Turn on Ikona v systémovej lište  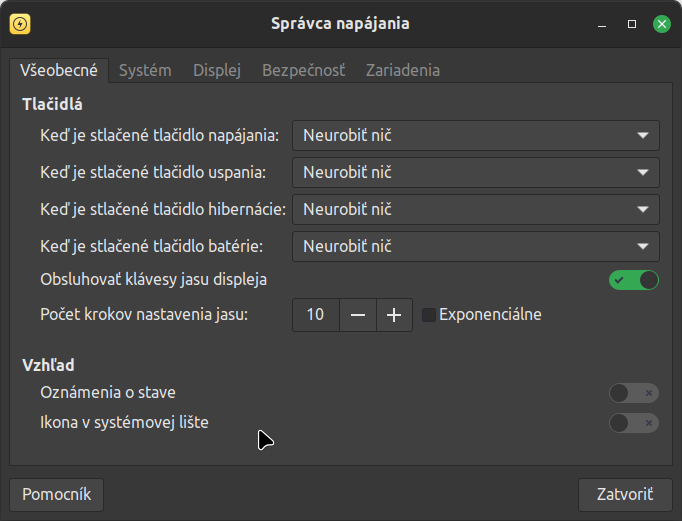pyautogui.click(x=634, y=423)
